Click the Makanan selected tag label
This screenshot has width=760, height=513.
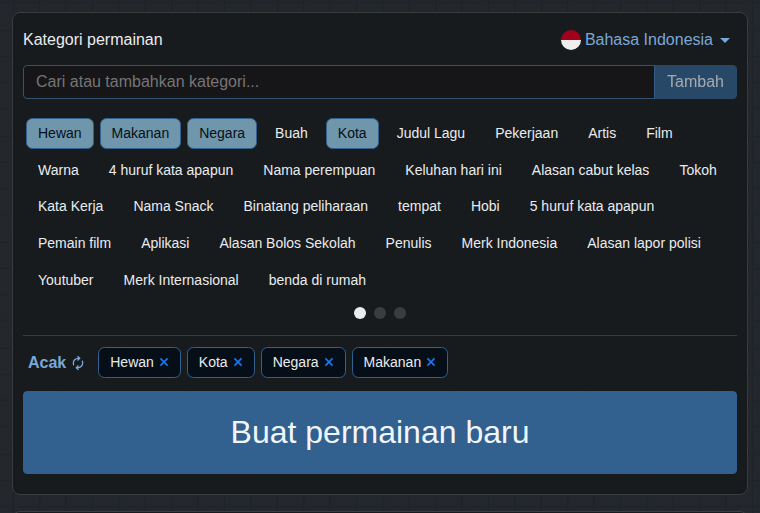(x=392, y=362)
